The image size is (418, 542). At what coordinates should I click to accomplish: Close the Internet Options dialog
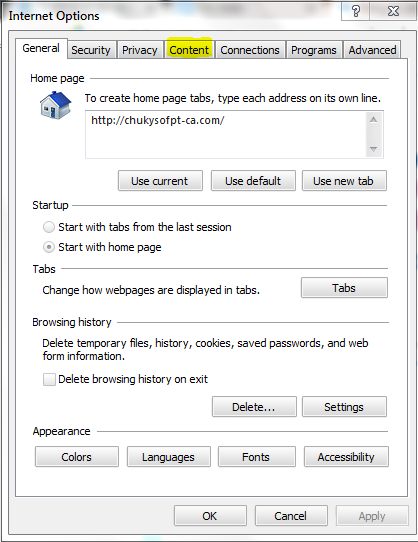(393, 11)
